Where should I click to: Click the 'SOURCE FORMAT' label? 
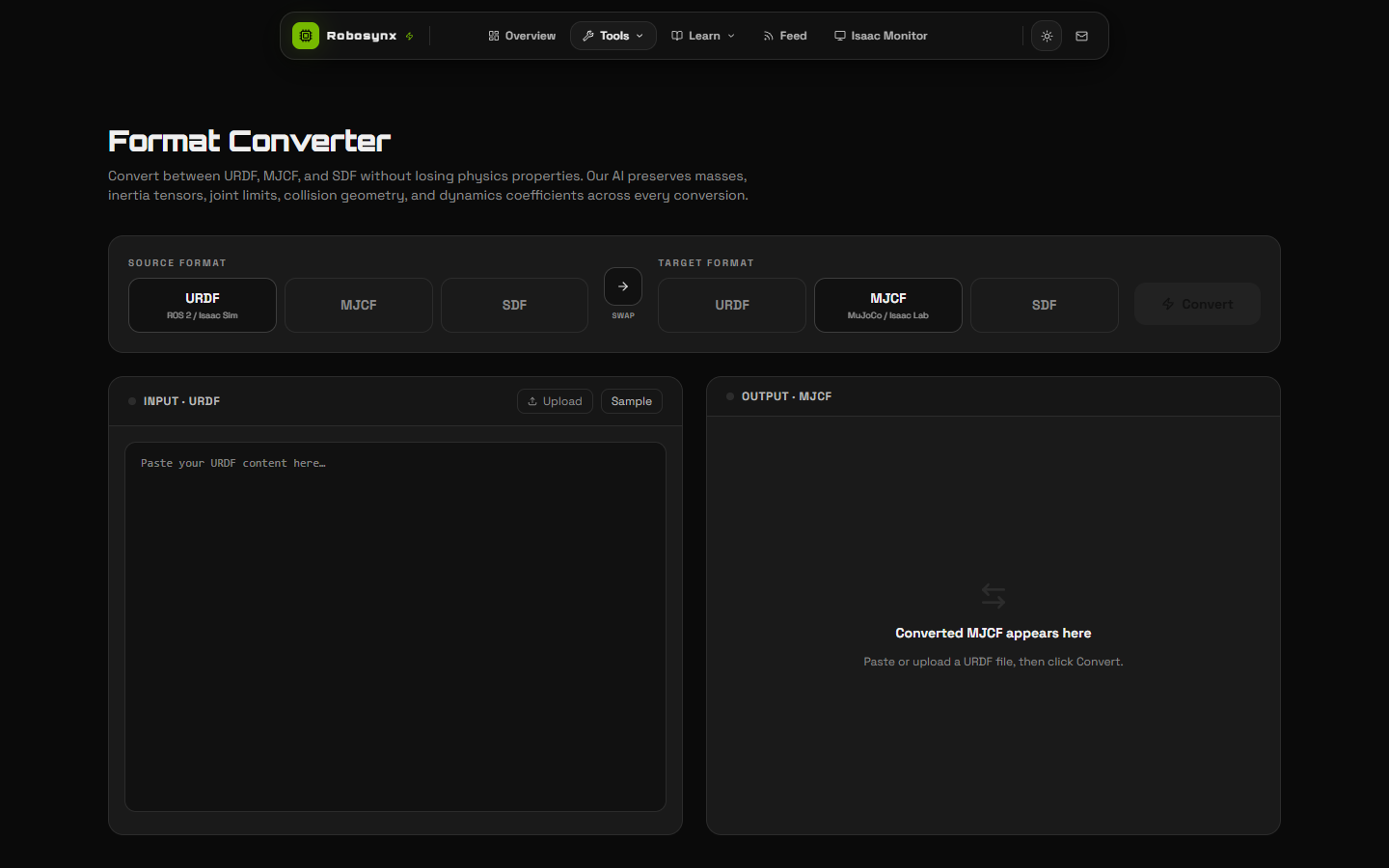pyautogui.click(x=177, y=263)
